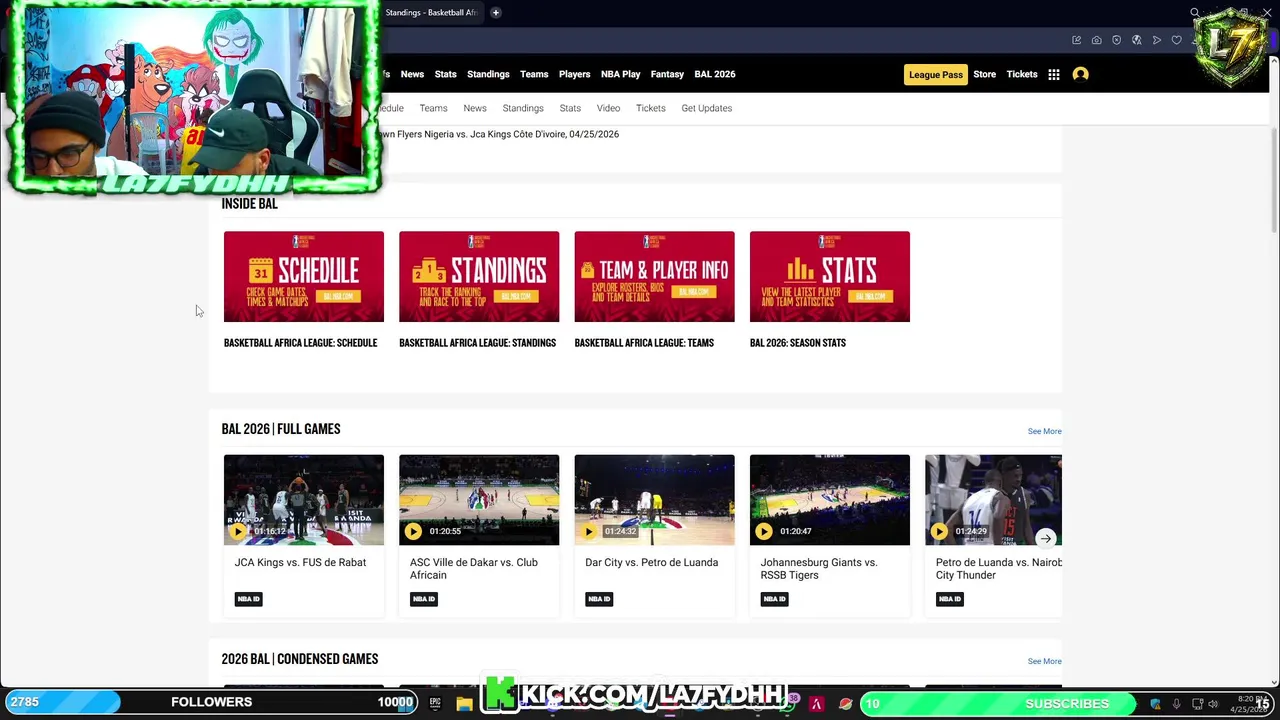The image size is (1280, 720).
Task: Select Get Updates in BAL sub-navigation
Action: click(x=707, y=108)
